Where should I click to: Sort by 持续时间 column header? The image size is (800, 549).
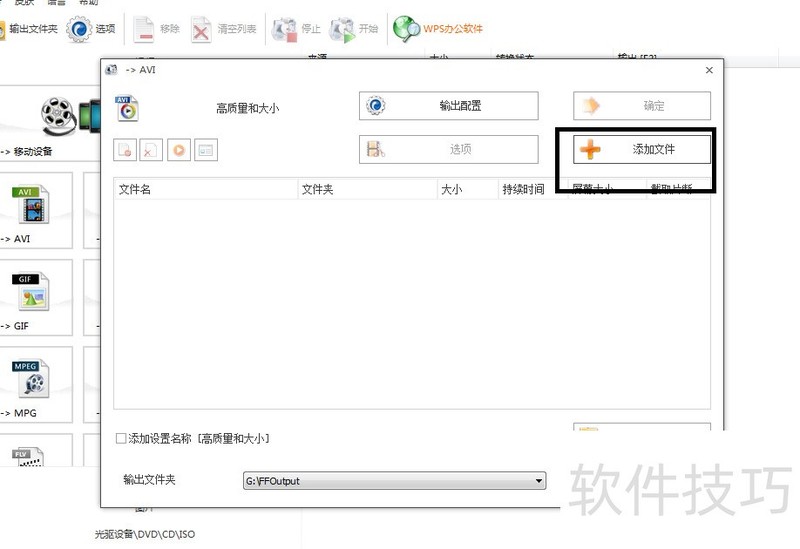click(x=533, y=189)
